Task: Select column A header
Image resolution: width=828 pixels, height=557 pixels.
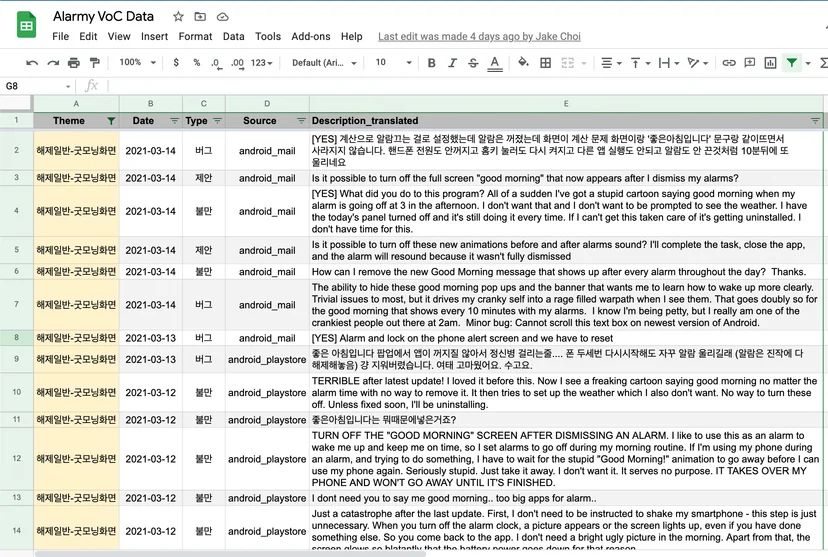Action: tap(76, 104)
